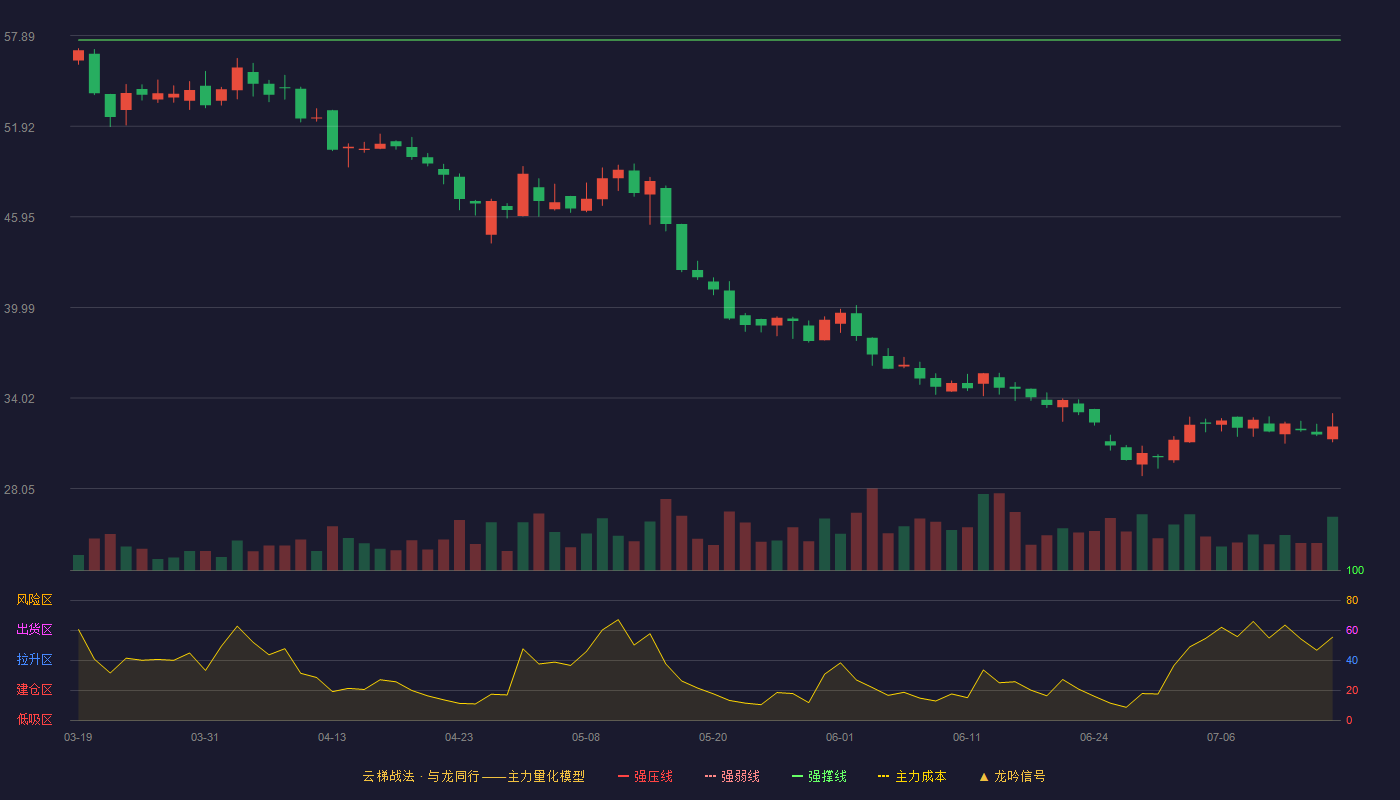Click the 03-19 date axis label
The image size is (1400, 800).
coord(78,737)
